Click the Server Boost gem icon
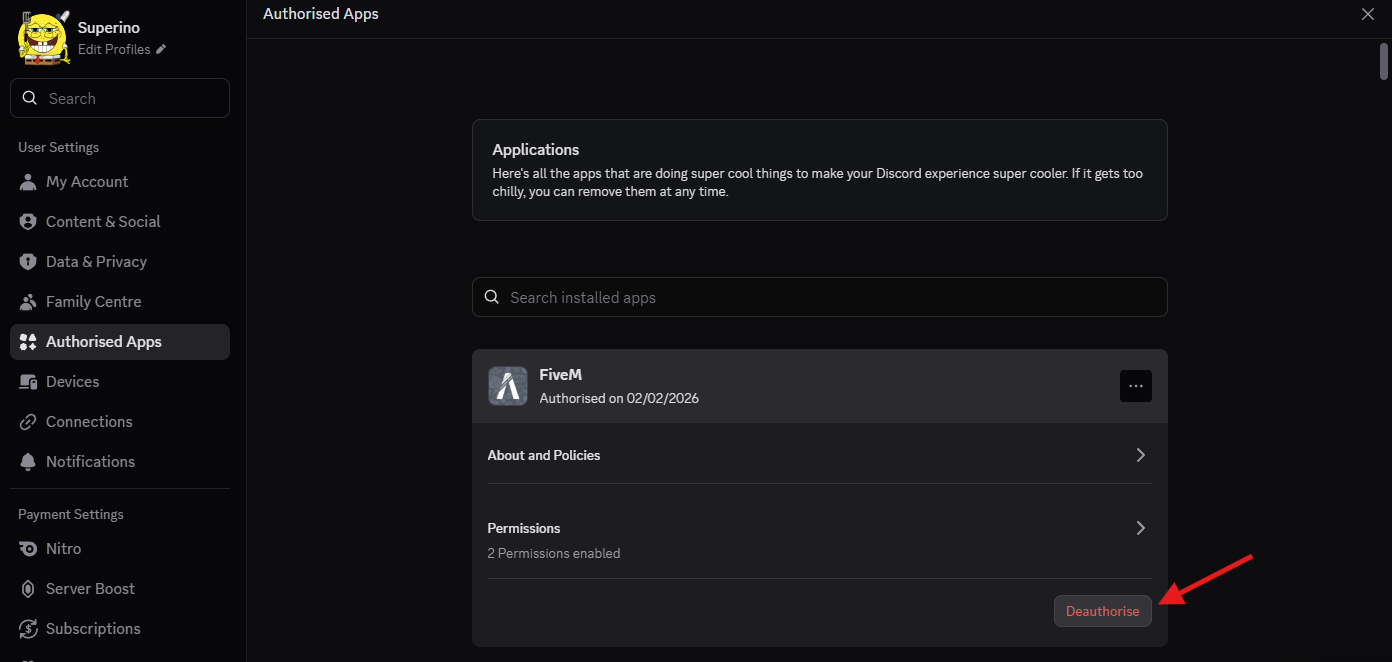Viewport: 1392px width, 662px height. pos(28,589)
